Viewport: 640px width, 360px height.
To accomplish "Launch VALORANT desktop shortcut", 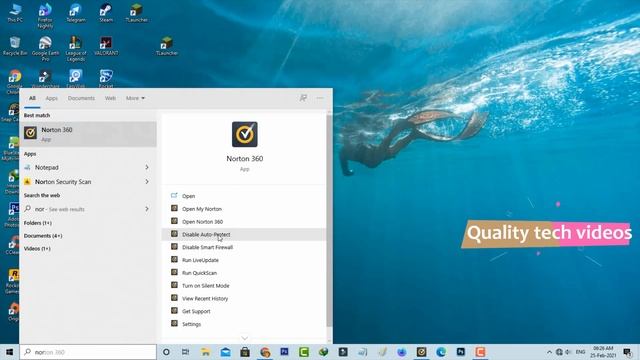I will 106,46.
